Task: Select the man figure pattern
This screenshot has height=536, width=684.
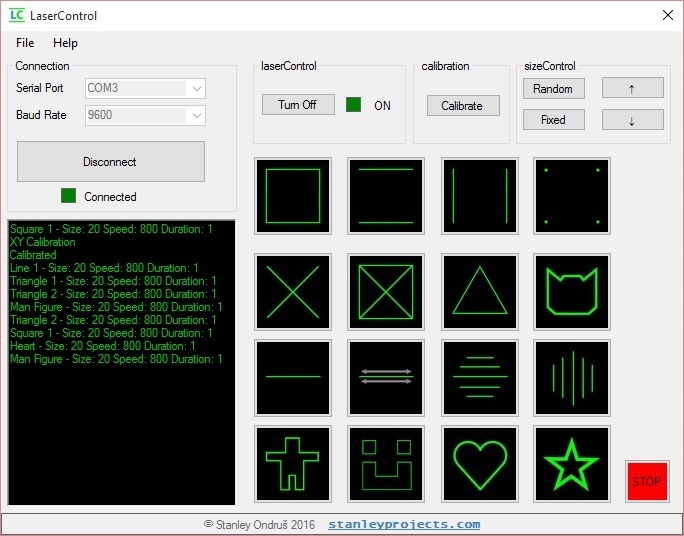Action: [x=293, y=464]
